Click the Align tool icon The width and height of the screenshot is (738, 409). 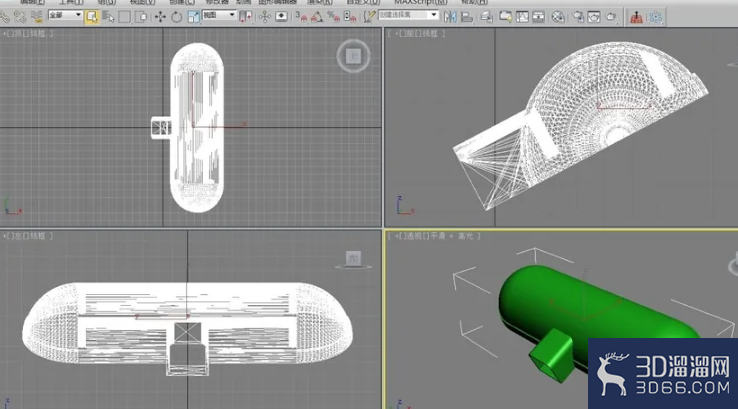point(466,17)
